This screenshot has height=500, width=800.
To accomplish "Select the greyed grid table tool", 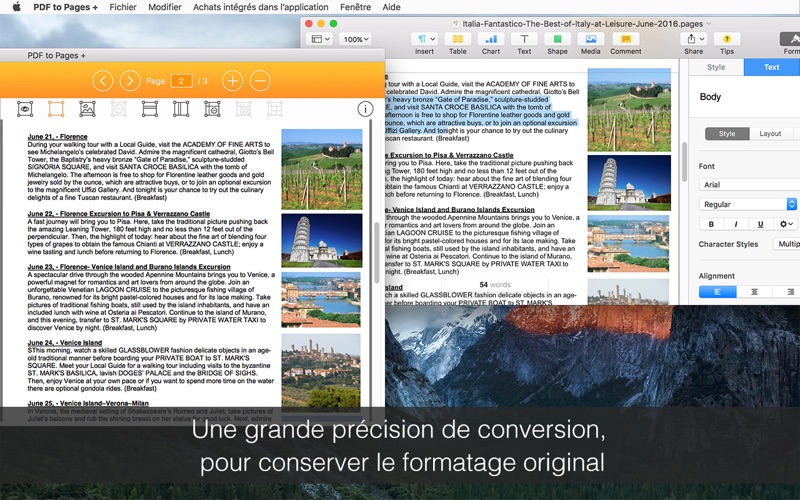I will pyautogui.click(x=274, y=109).
